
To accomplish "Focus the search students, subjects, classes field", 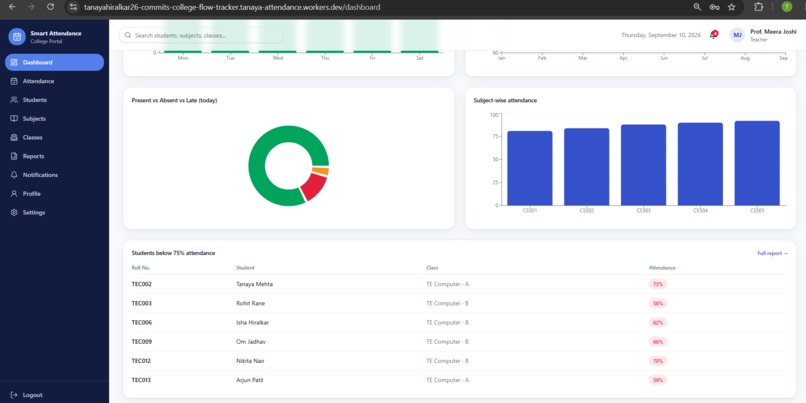I will tap(201, 35).
